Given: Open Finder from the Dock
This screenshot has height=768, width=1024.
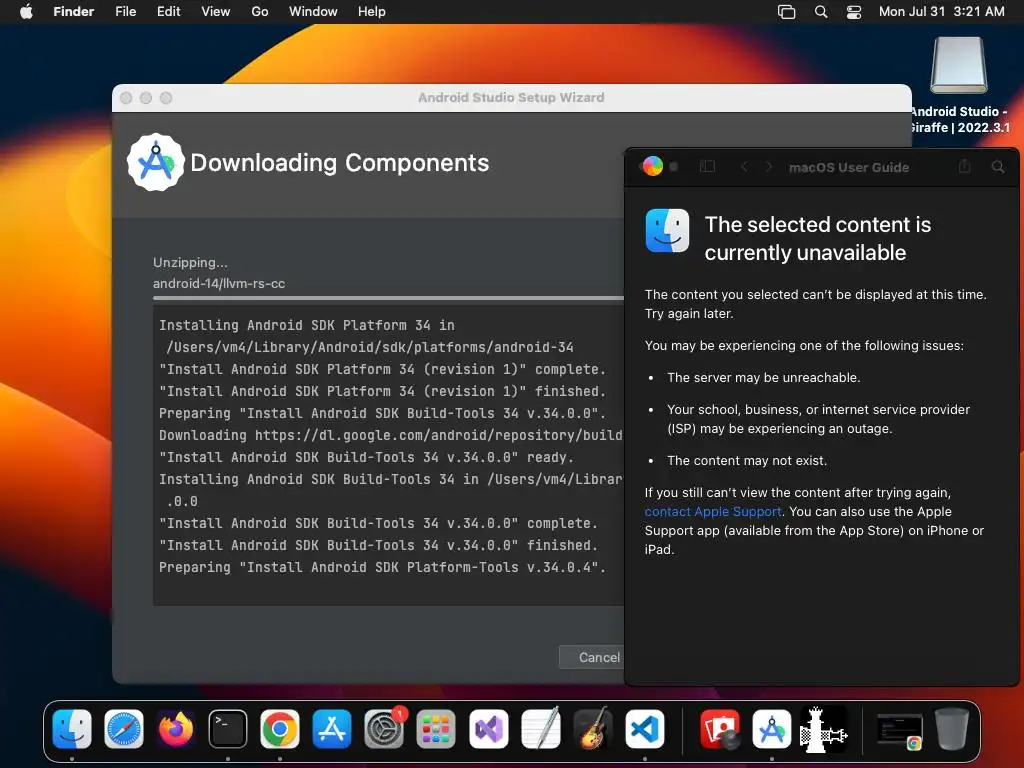Looking at the screenshot, I should pyautogui.click(x=72, y=729).
